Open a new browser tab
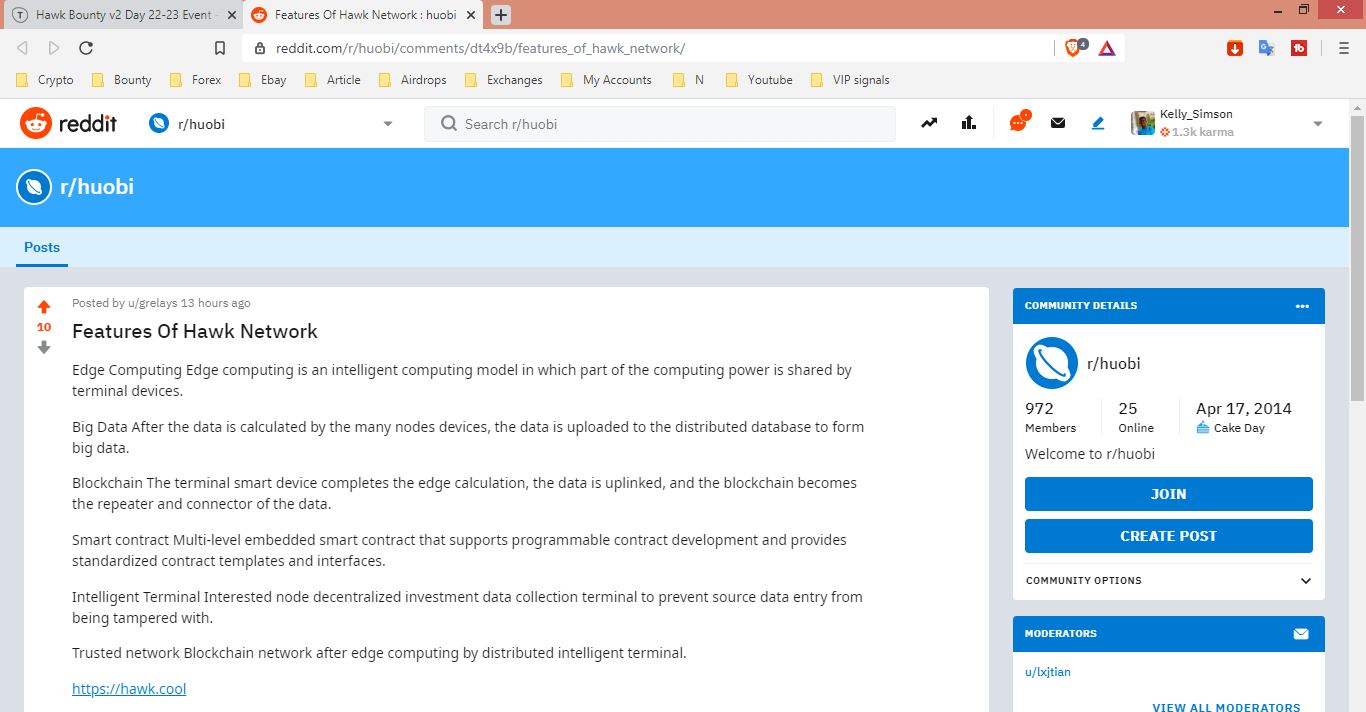Image resolution: width=1366 pixels, height=712 pixels. [x=501, y=14]
